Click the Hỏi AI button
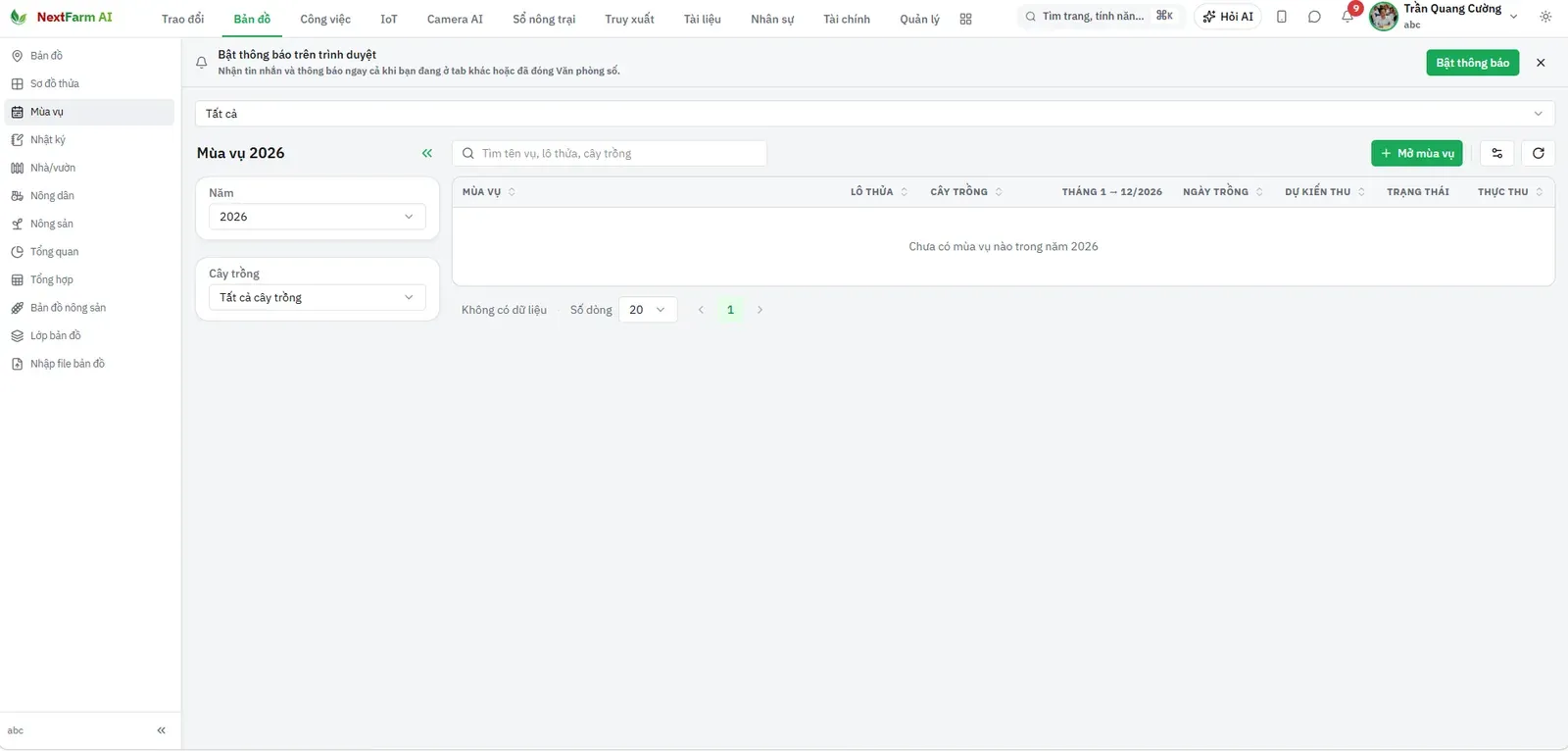This screenshot has height=751, width=1568. click(1228, 17)
